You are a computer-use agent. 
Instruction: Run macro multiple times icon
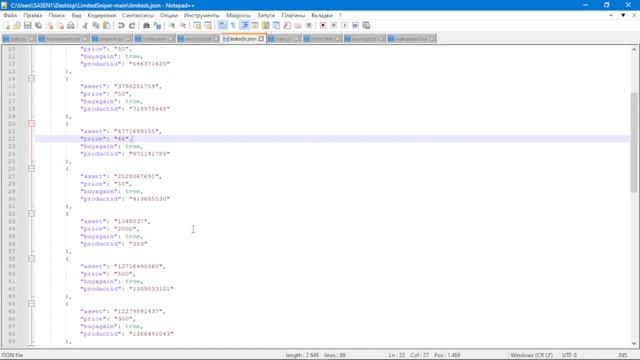[x=355, y=25]
